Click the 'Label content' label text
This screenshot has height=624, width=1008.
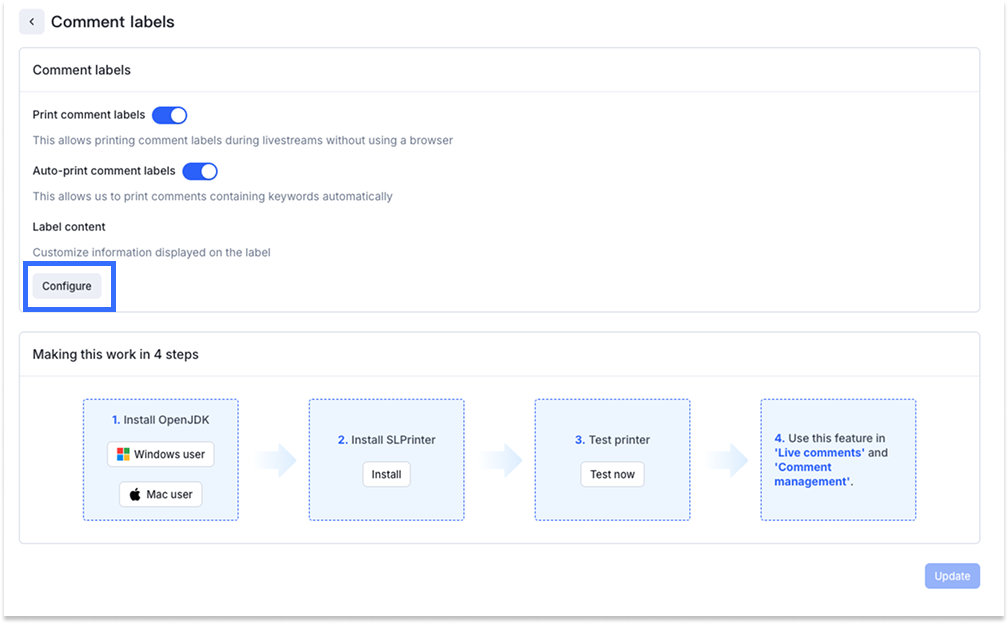69,227
